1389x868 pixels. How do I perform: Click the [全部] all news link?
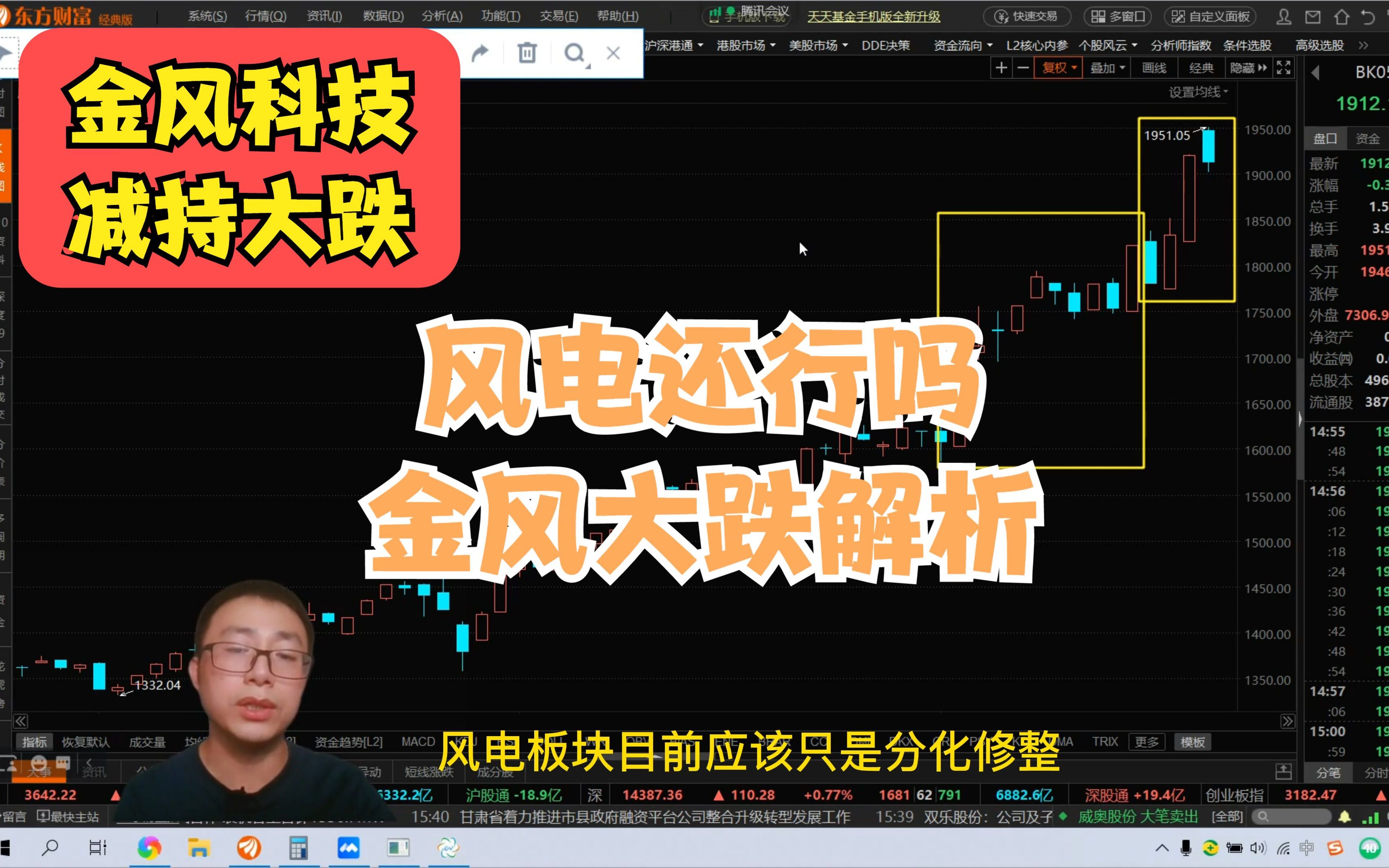(x=1227, y=816)
